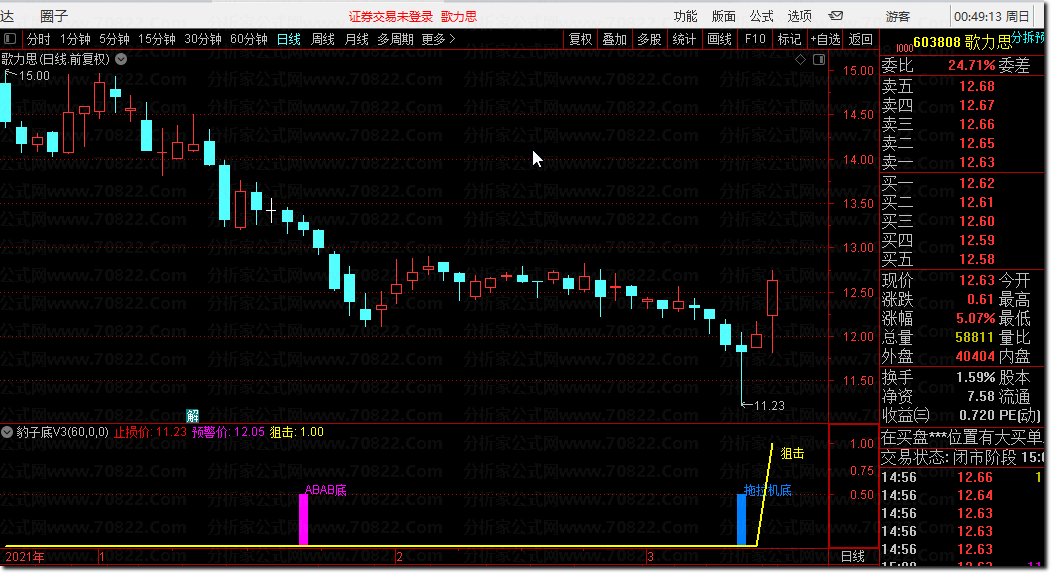Click the 涨幅 value 5.07%

click(975, 318)
